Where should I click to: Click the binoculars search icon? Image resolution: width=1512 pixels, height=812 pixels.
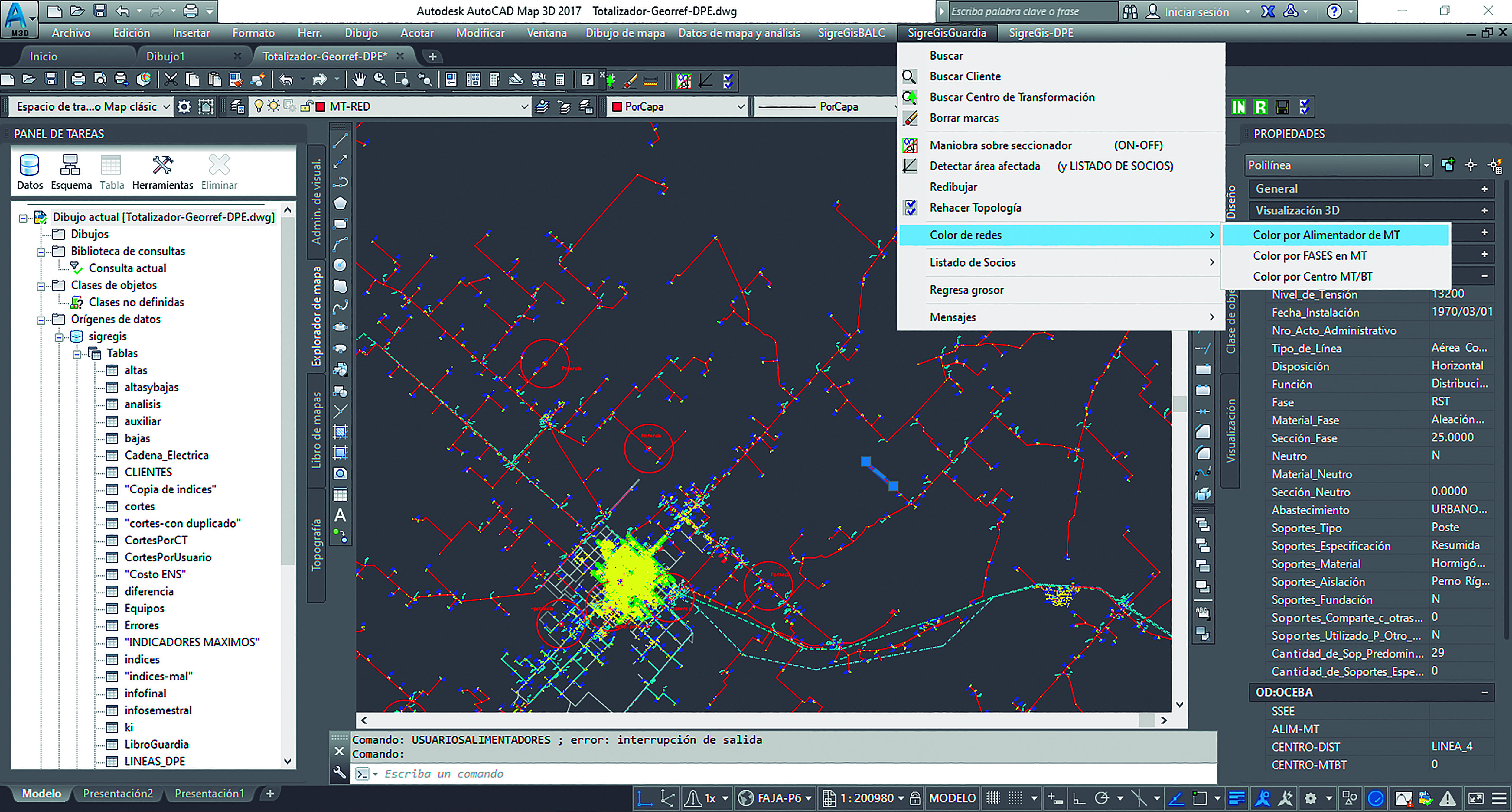[1130, 12]
